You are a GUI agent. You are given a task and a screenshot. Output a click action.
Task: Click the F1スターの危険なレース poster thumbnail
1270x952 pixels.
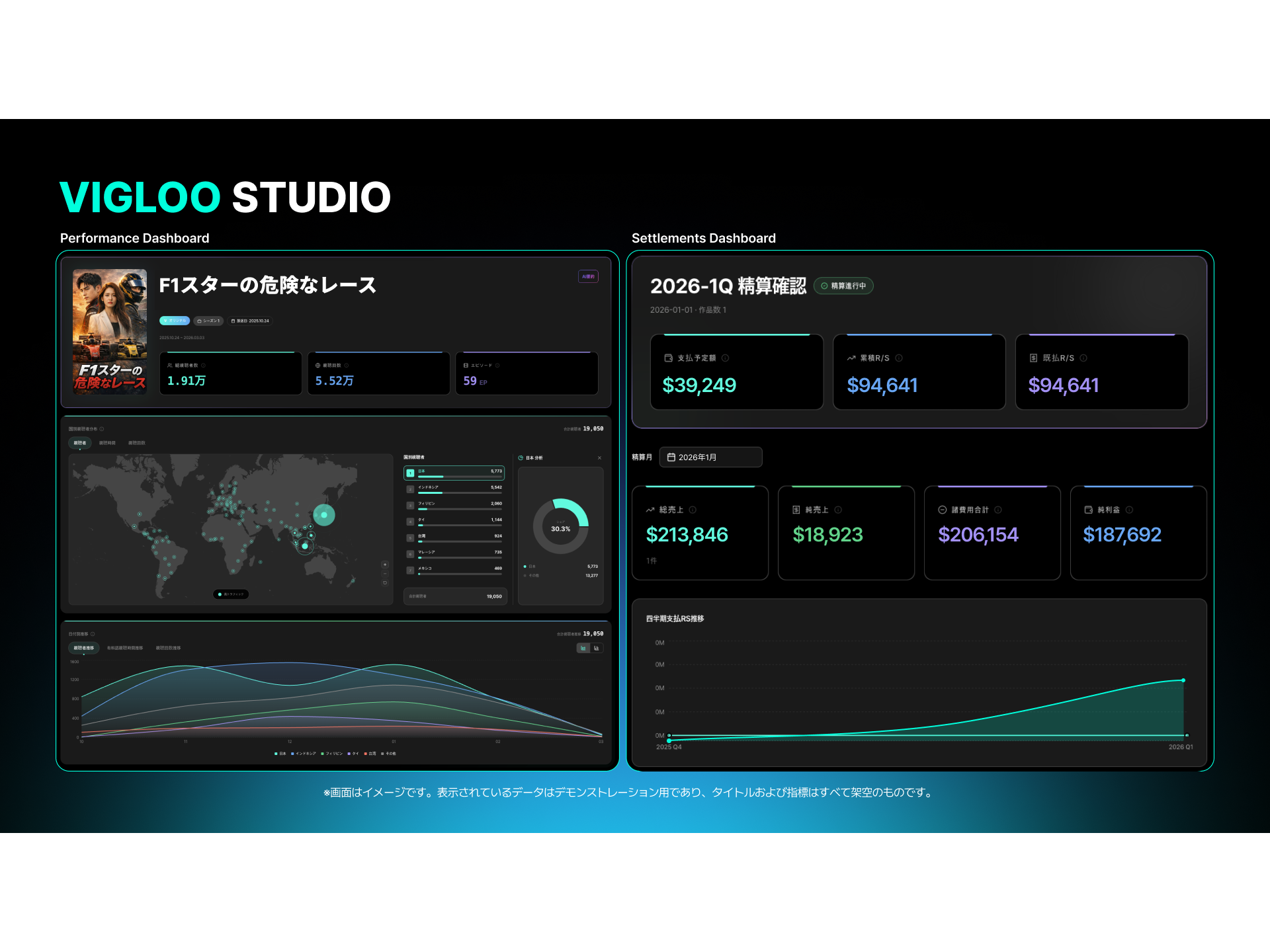[109, 331]
